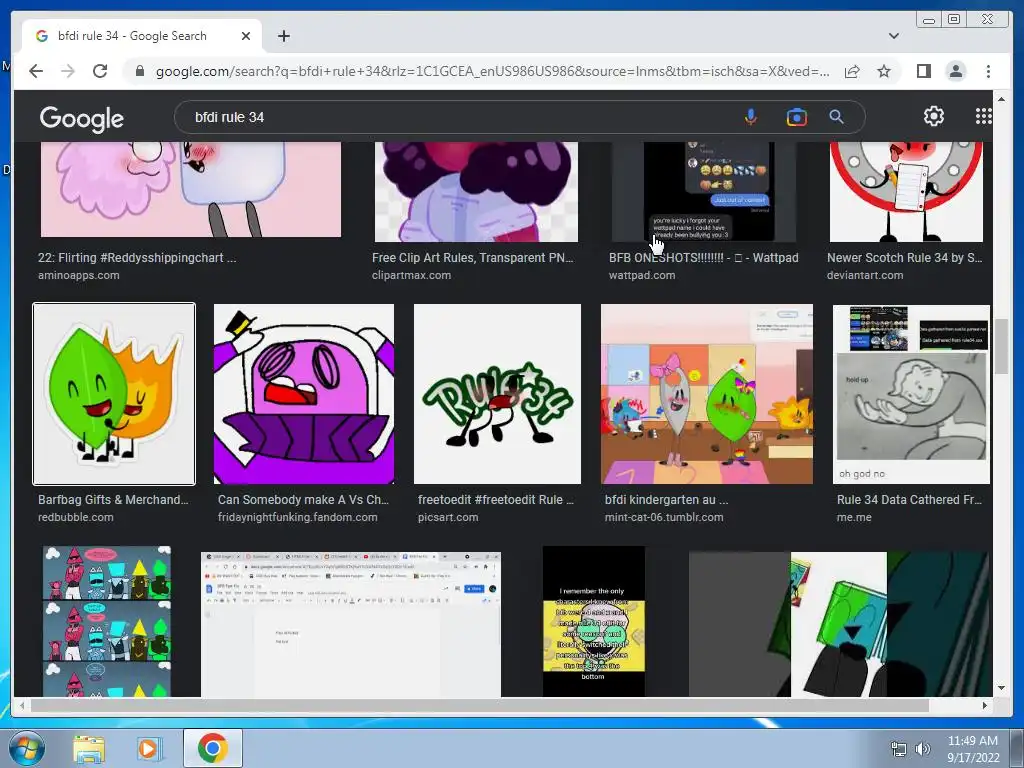Click the Google logo
This screenshot has width=1024, height=768.
click(x=82, y=118)
